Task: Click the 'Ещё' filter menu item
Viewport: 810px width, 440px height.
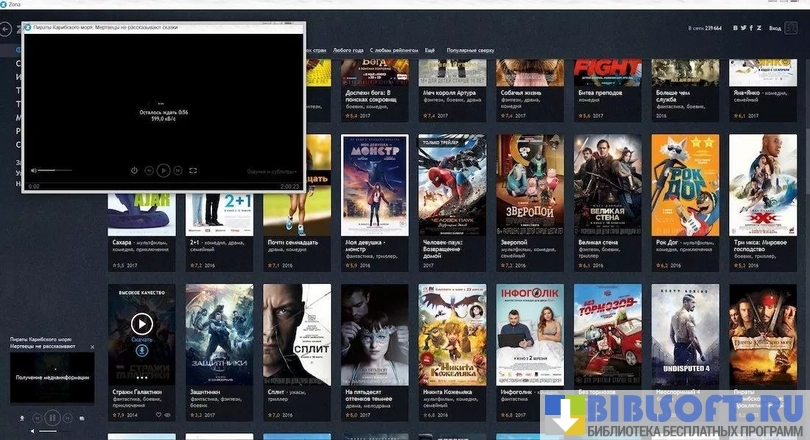Action: (429, 49)
